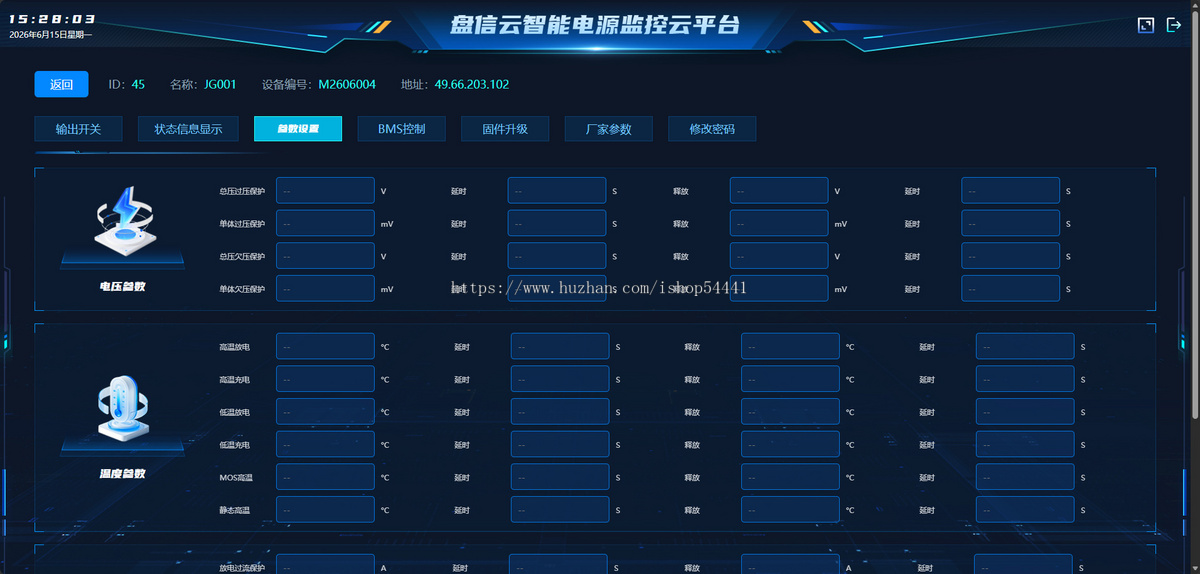Click the address 49.66.203.102
Image resolution: width=1200 pixels, height=574 pixels.
[472, 84]
